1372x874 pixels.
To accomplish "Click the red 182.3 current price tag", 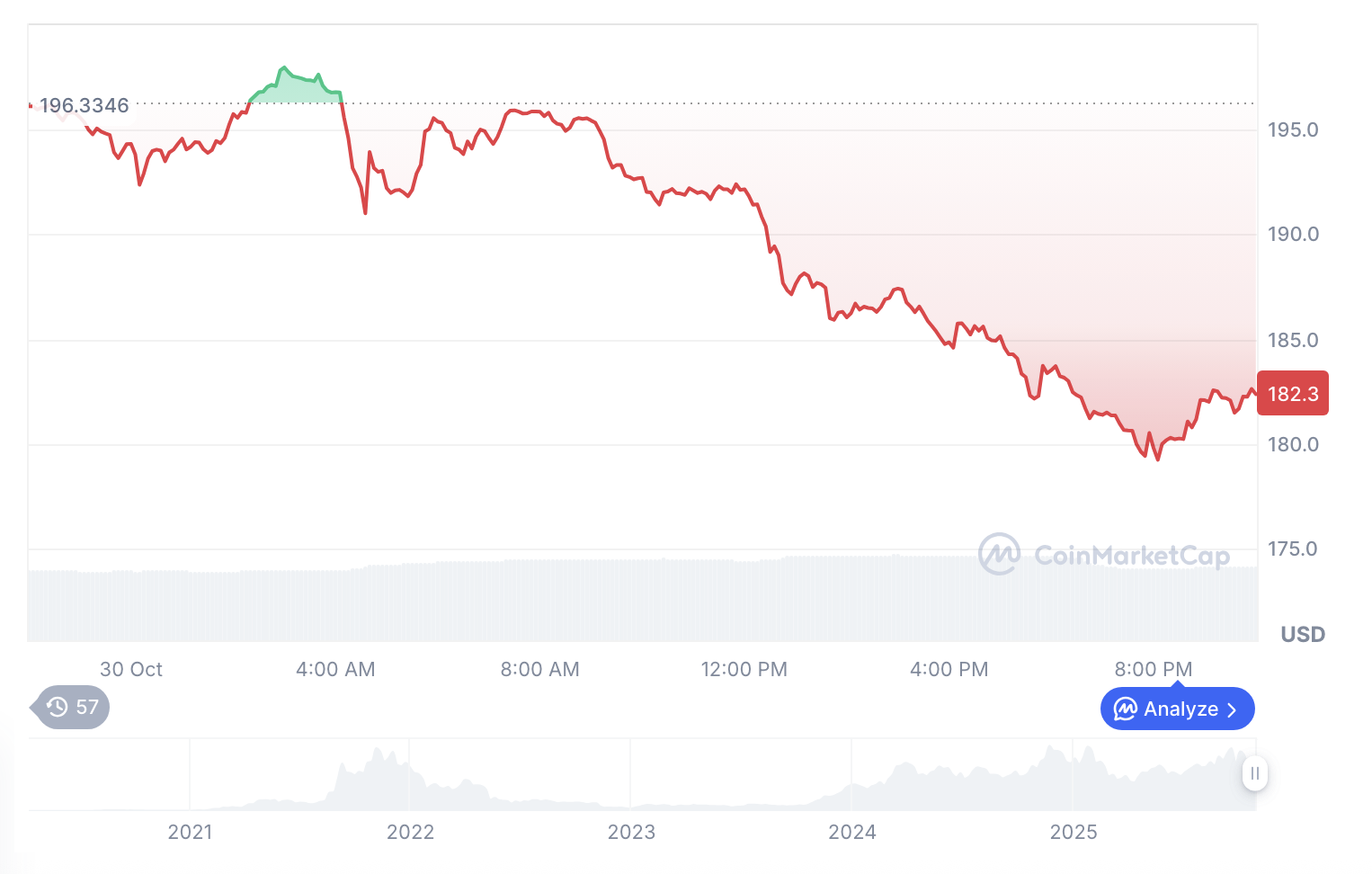I will (x=1292, y=394).
